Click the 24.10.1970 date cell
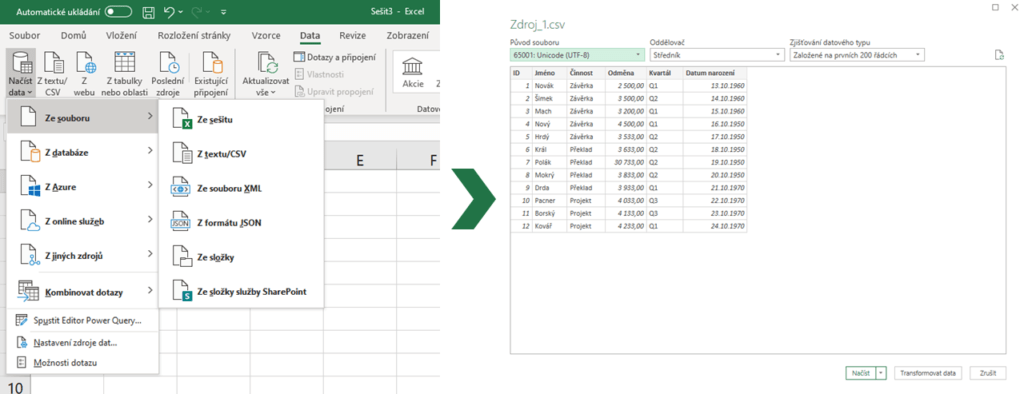This screenshot has height=394, width=1024. [x=714, y=226]
